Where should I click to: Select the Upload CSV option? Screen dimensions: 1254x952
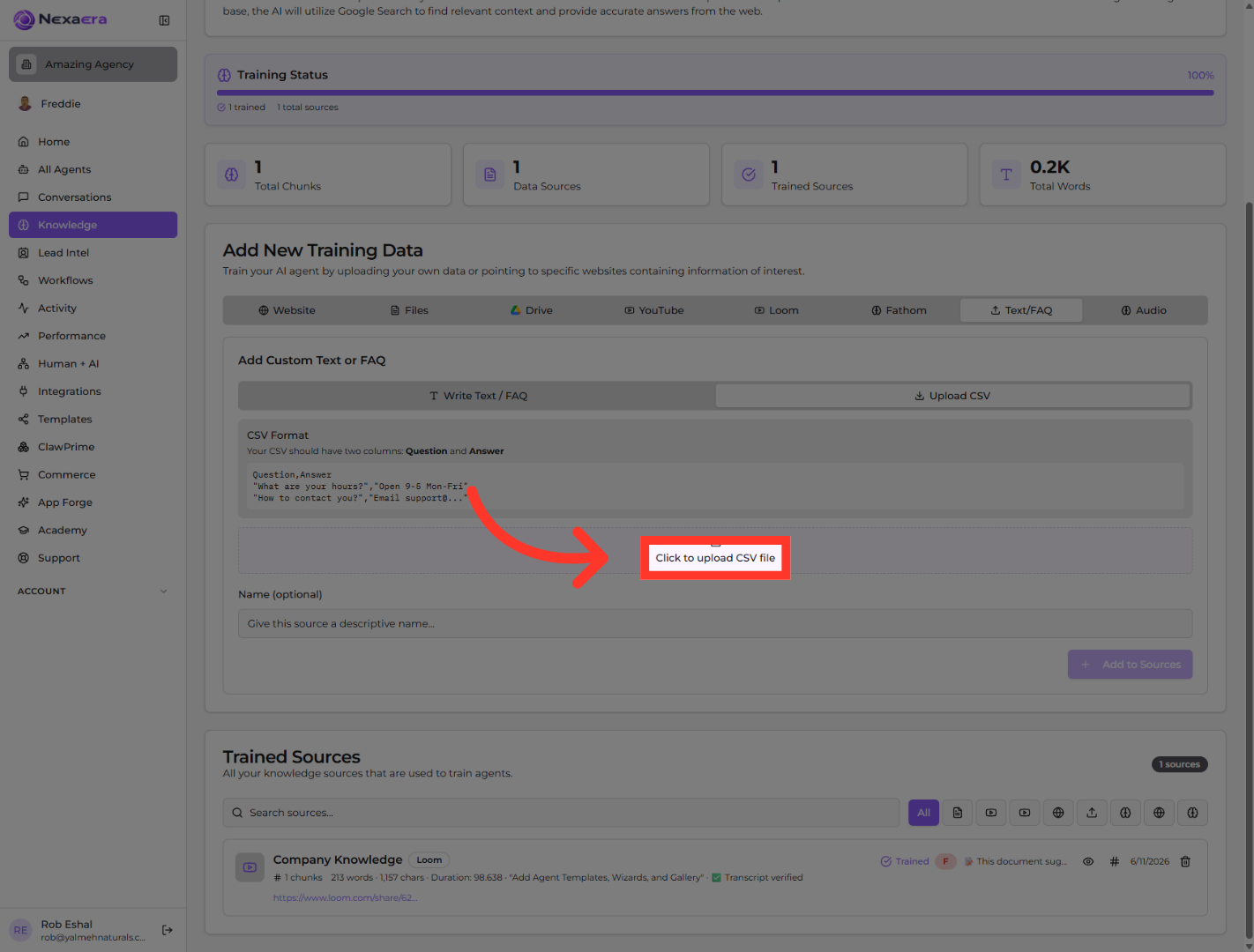point(952,396)
